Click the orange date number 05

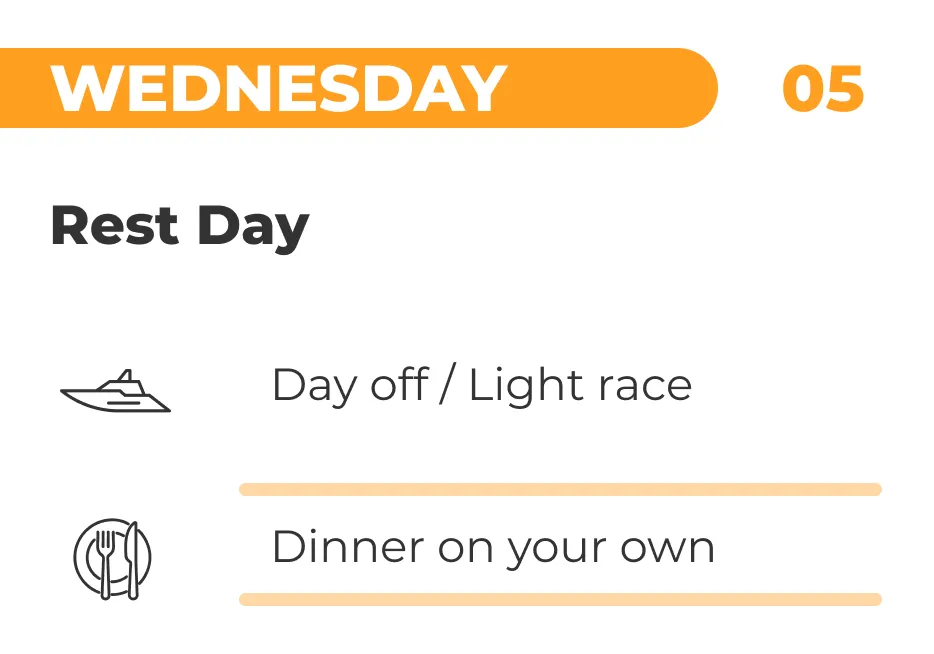822,88
